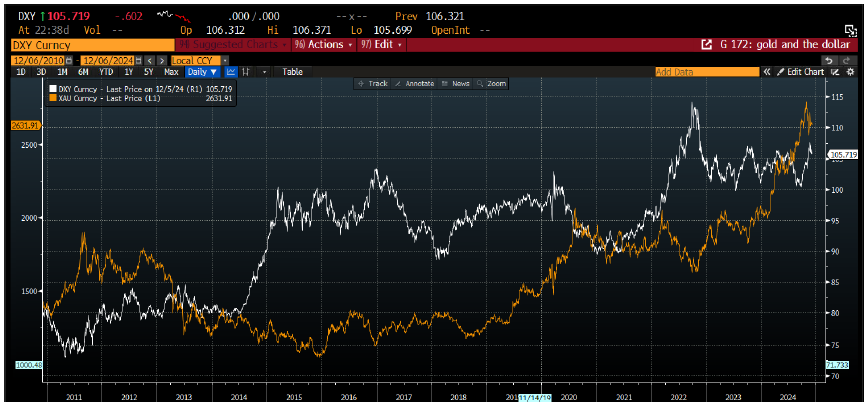Collapse panel with double-chevron icon

[768, 72]
